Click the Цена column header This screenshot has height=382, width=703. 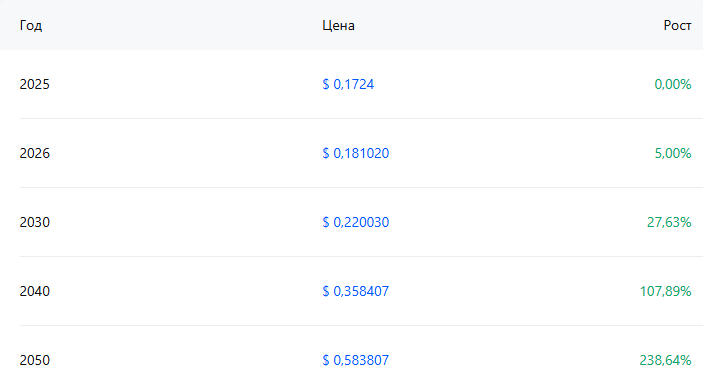click(x=338, y=26)
